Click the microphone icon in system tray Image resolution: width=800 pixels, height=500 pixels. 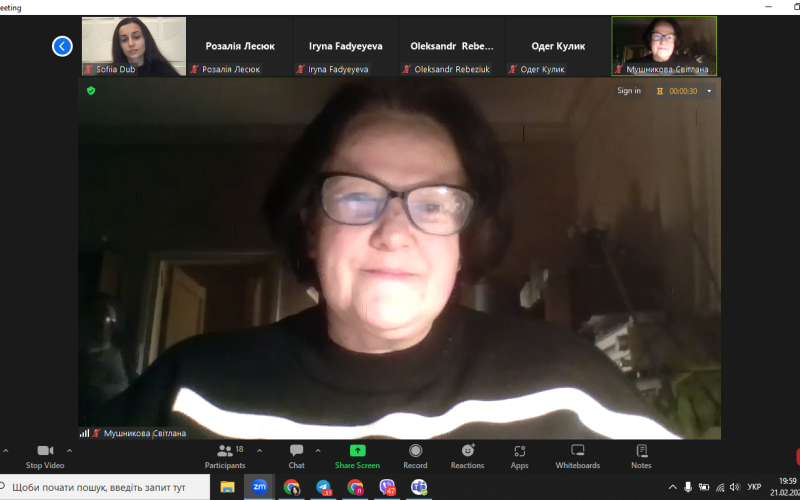click(688, 487)
